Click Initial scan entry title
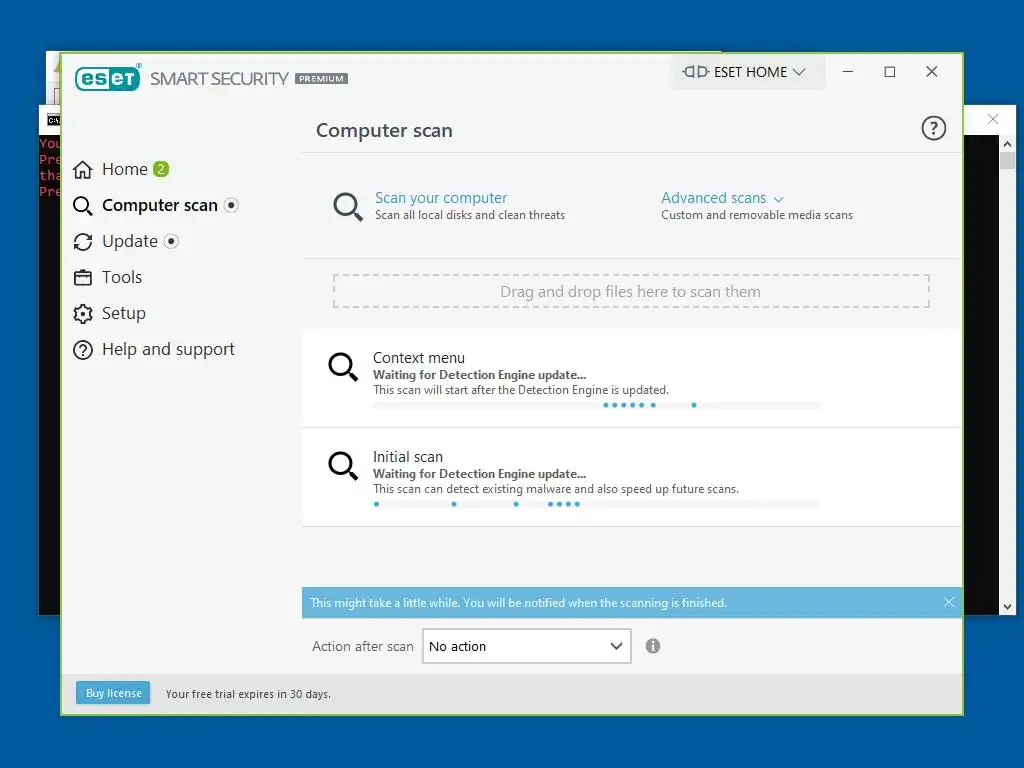Image resolution: width=1024 pixels, height=768 pixels. 408,456
